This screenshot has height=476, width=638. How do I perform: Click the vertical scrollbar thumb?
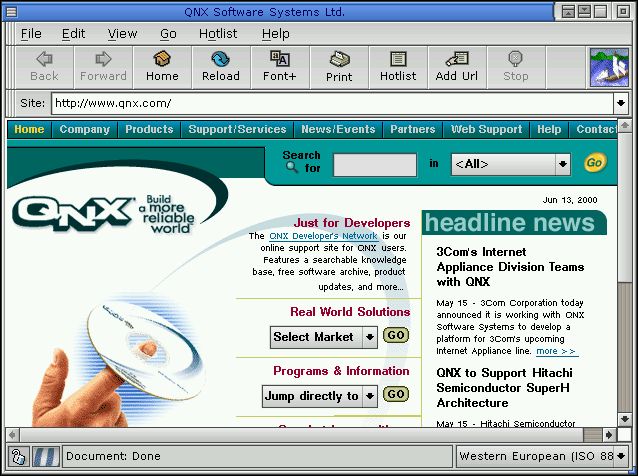pos(624,207)
